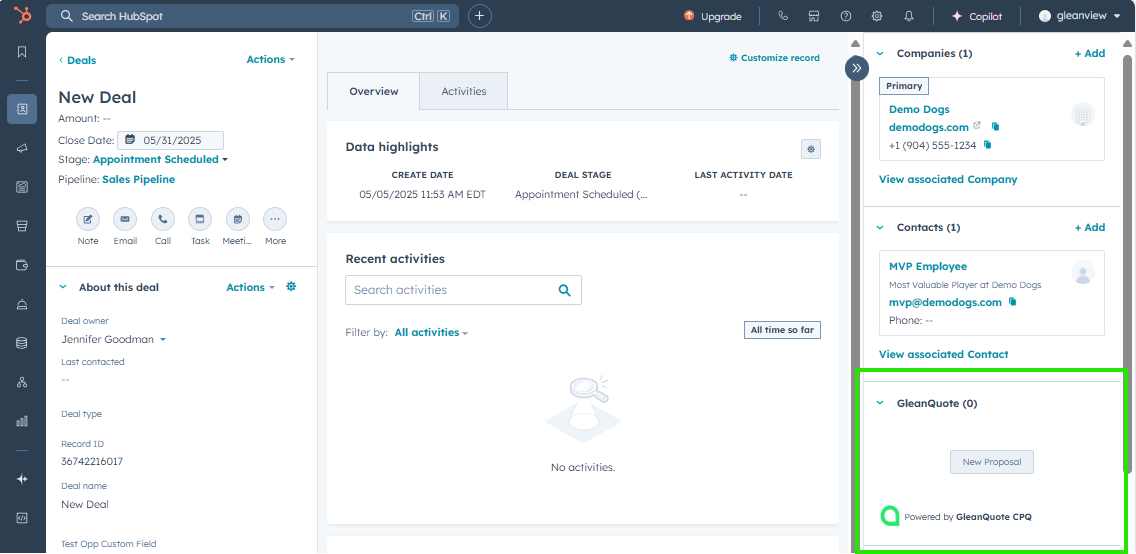Click the Task activity icon
The height and width of the screenshot is (554, 1136).
(x=200, y=219)
